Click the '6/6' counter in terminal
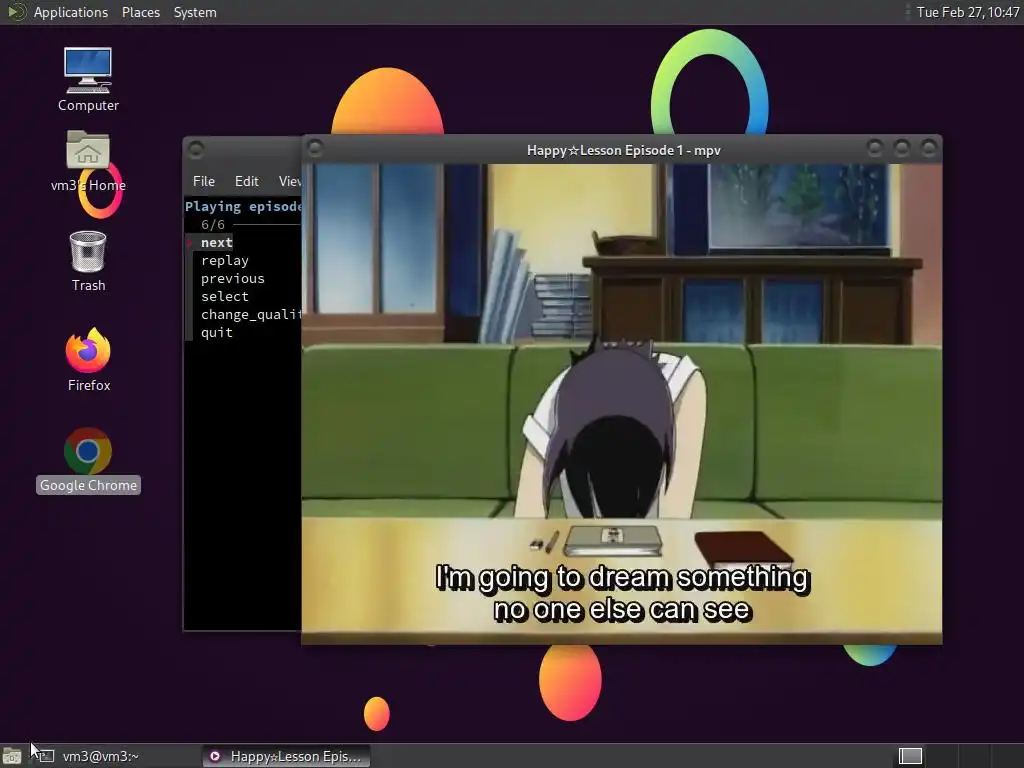The height and width of the screenshot is (768, 1024). coord(212,225)
